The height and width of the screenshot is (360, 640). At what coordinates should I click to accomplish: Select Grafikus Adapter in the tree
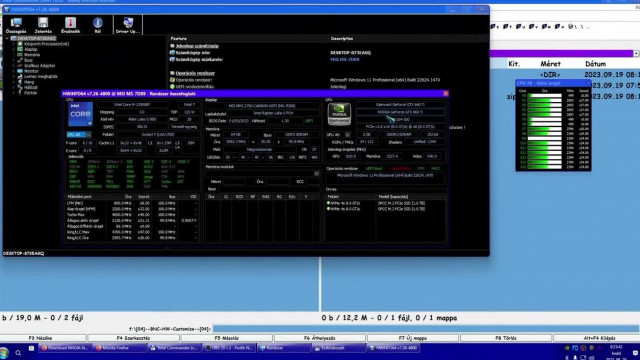[39, 66]
